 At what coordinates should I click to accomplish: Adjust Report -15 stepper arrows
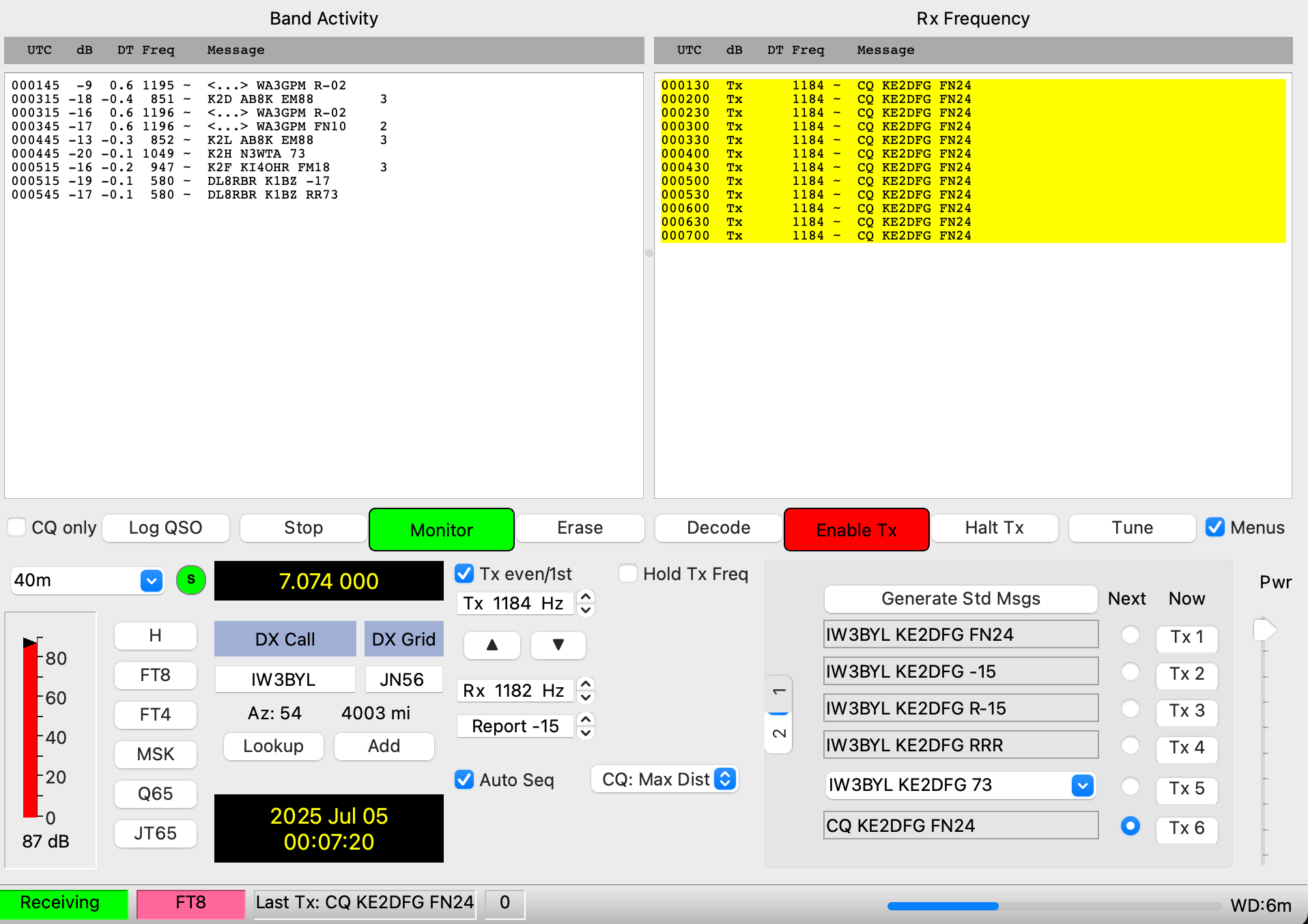tap(586, 726)
